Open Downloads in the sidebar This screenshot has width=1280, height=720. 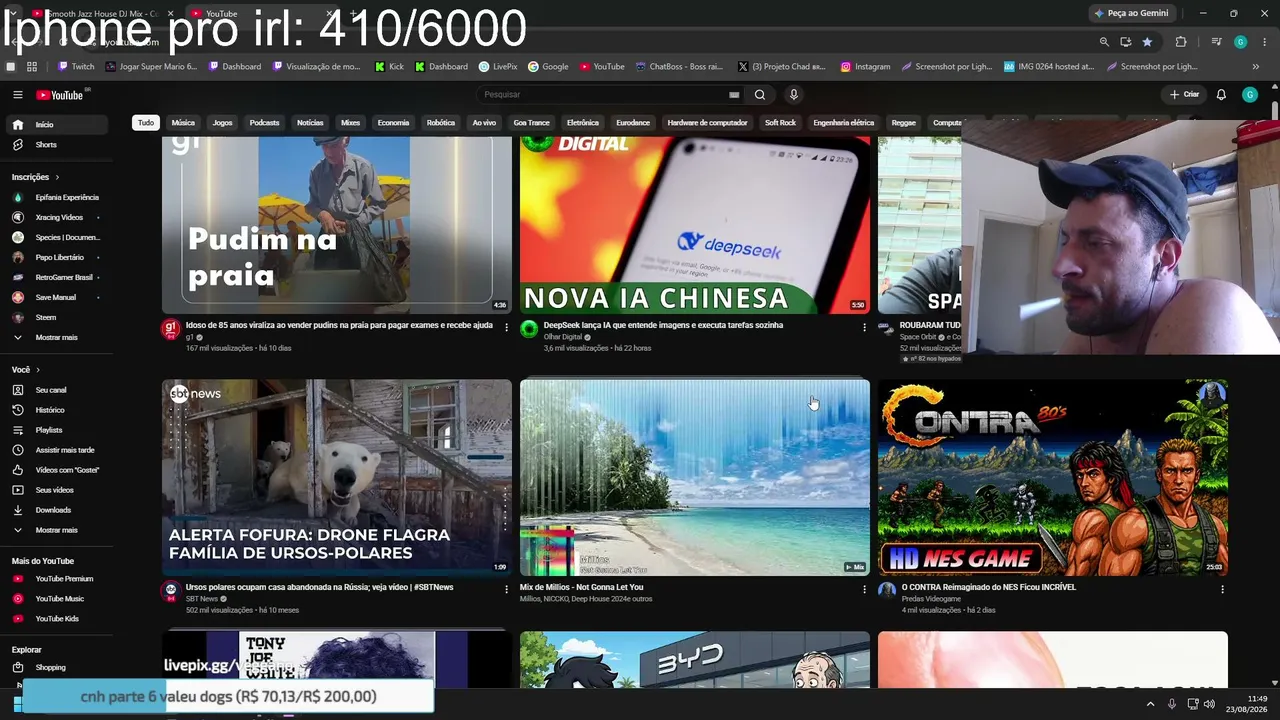(x=55, y=510)
